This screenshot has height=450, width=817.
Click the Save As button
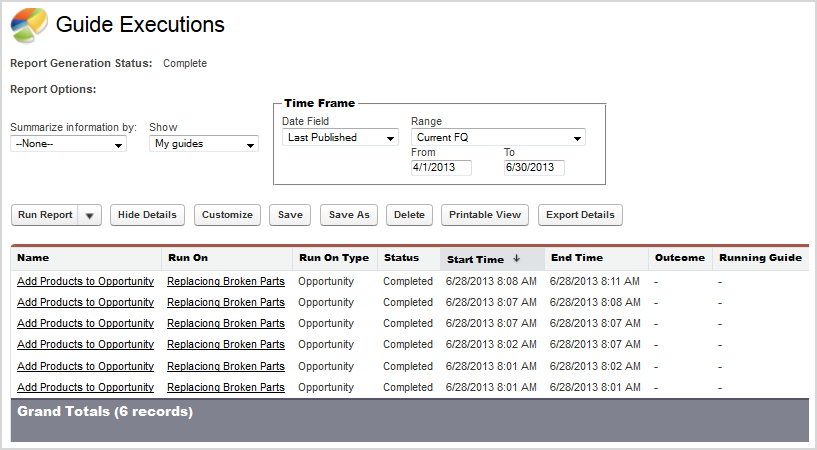click(349, 215)
